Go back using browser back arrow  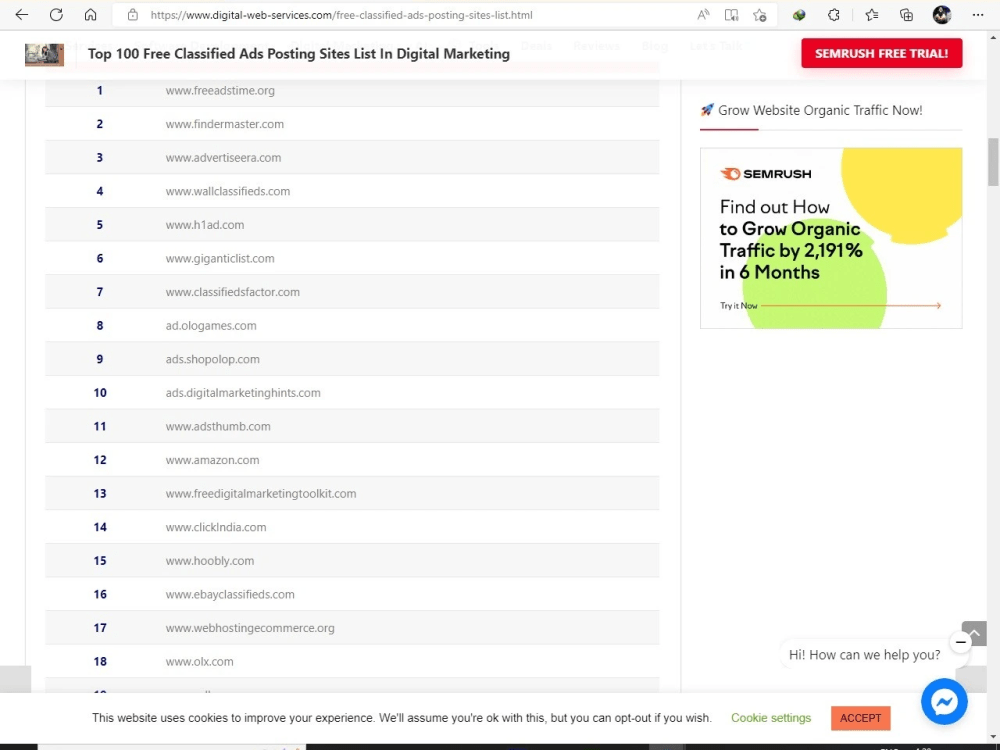[x=22, y=15]
